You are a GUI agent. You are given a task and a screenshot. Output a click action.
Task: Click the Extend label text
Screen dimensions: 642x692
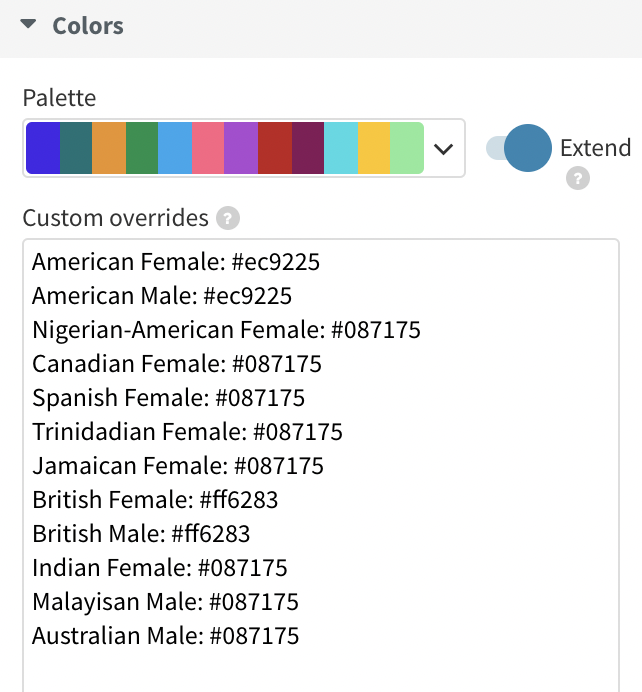coord(595,148)
